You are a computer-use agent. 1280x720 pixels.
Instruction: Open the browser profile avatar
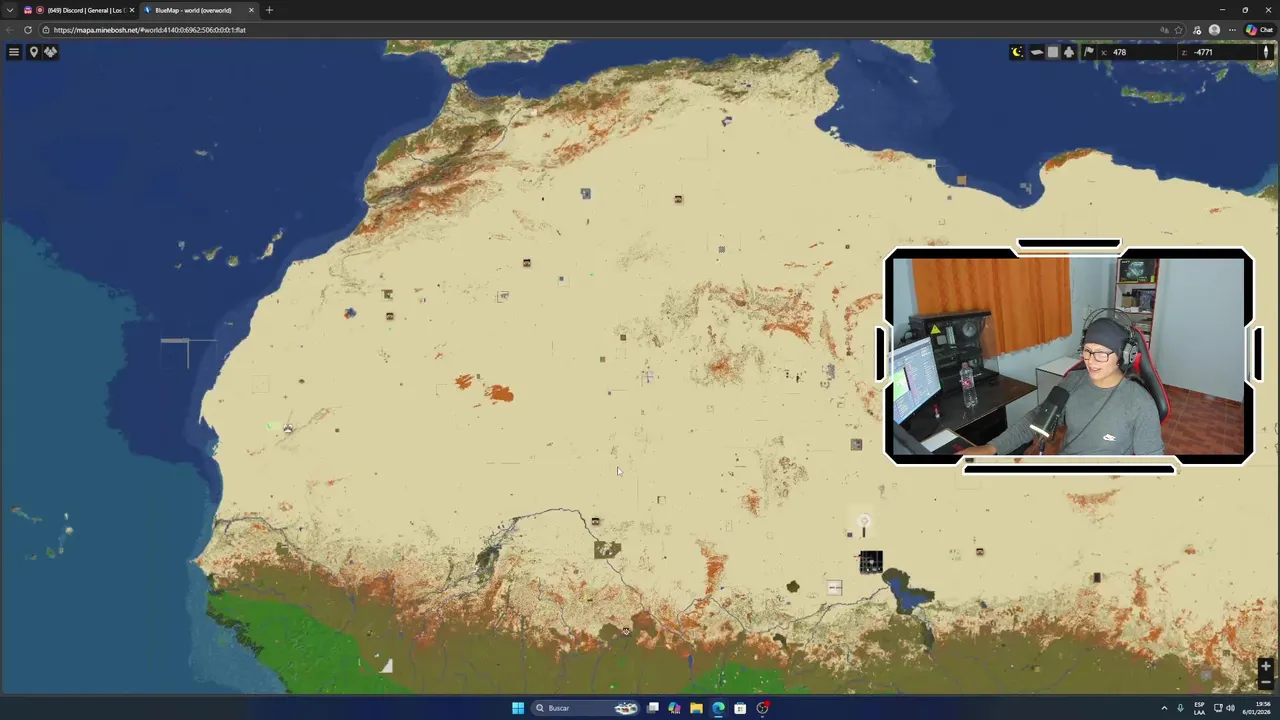pyautogui.click(x=1214, y=30)
